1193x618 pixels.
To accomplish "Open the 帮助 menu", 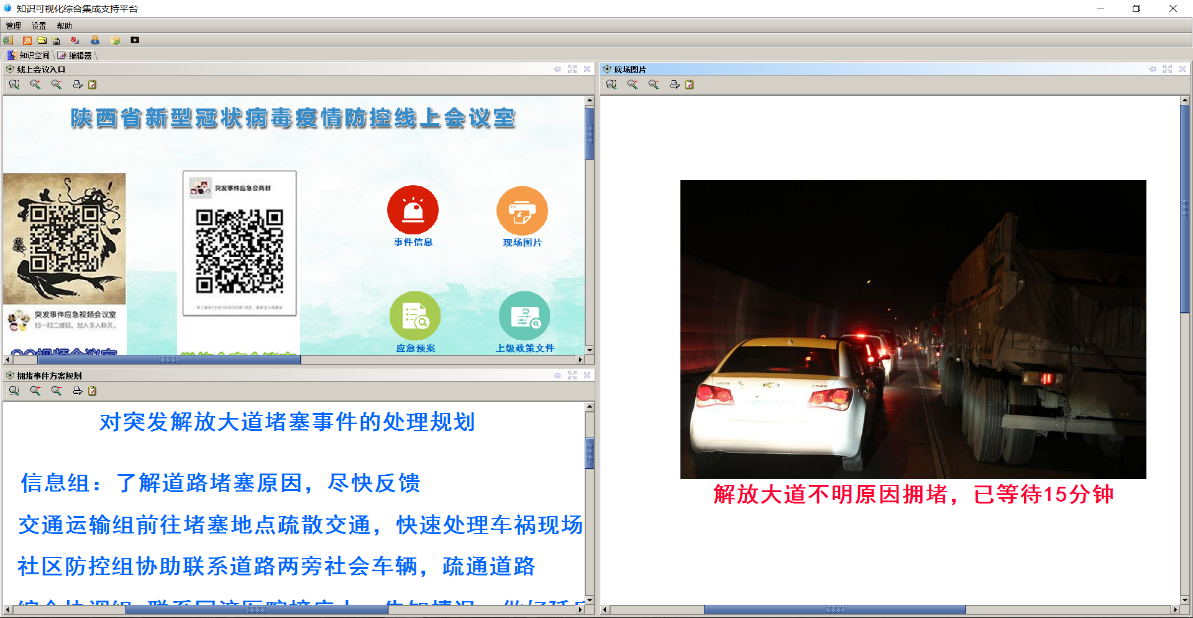I will click(x=65, y=26).
